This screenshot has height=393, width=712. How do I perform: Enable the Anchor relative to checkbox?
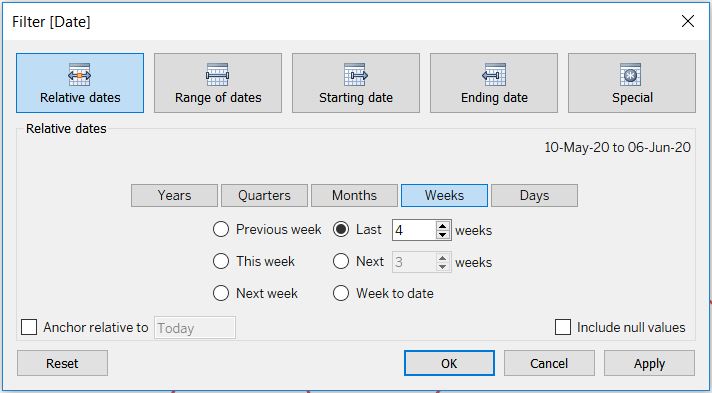29,327
